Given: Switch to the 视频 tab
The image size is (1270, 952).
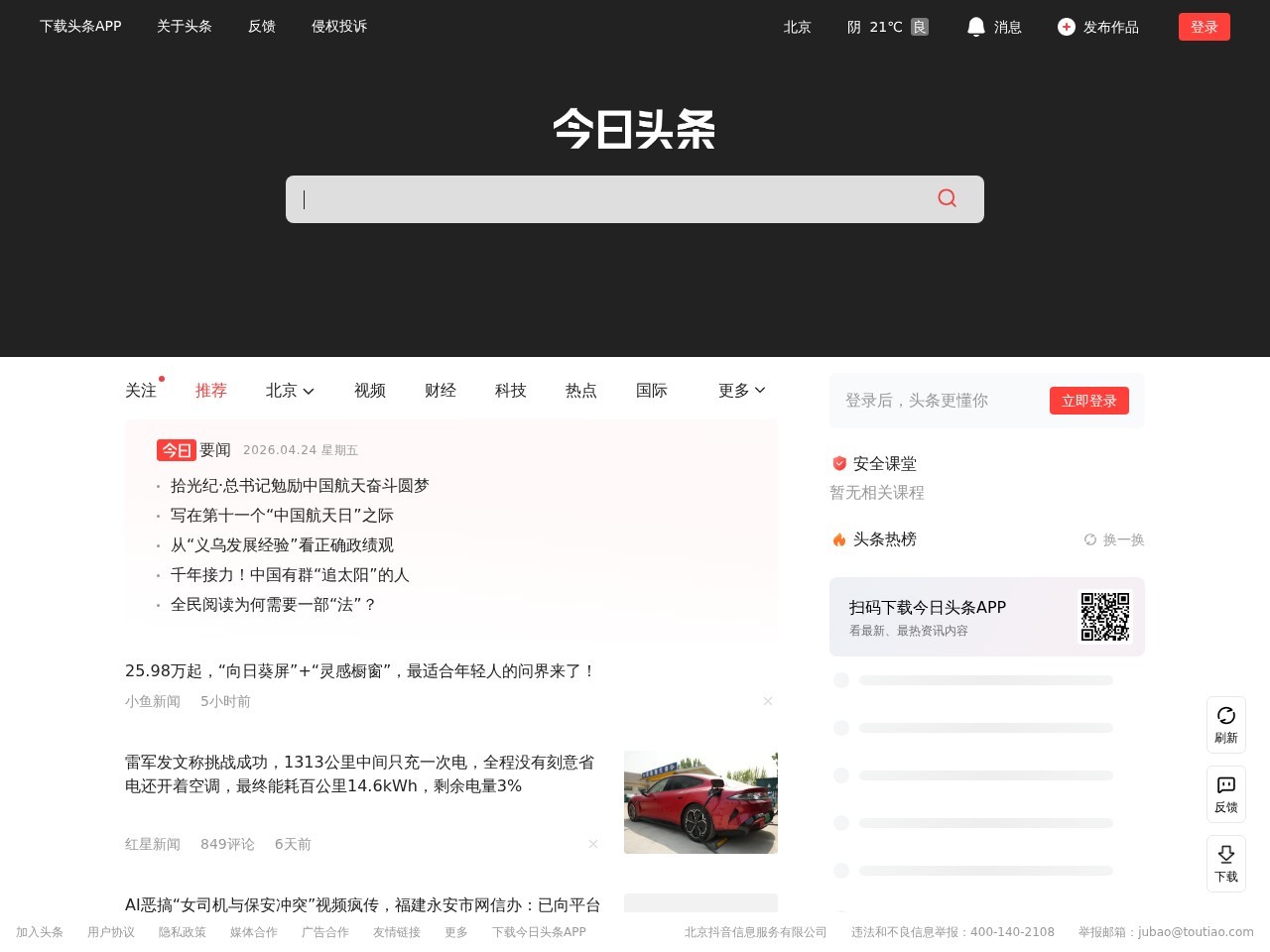Looking at the screenshot, I should (x=369, y=391).
